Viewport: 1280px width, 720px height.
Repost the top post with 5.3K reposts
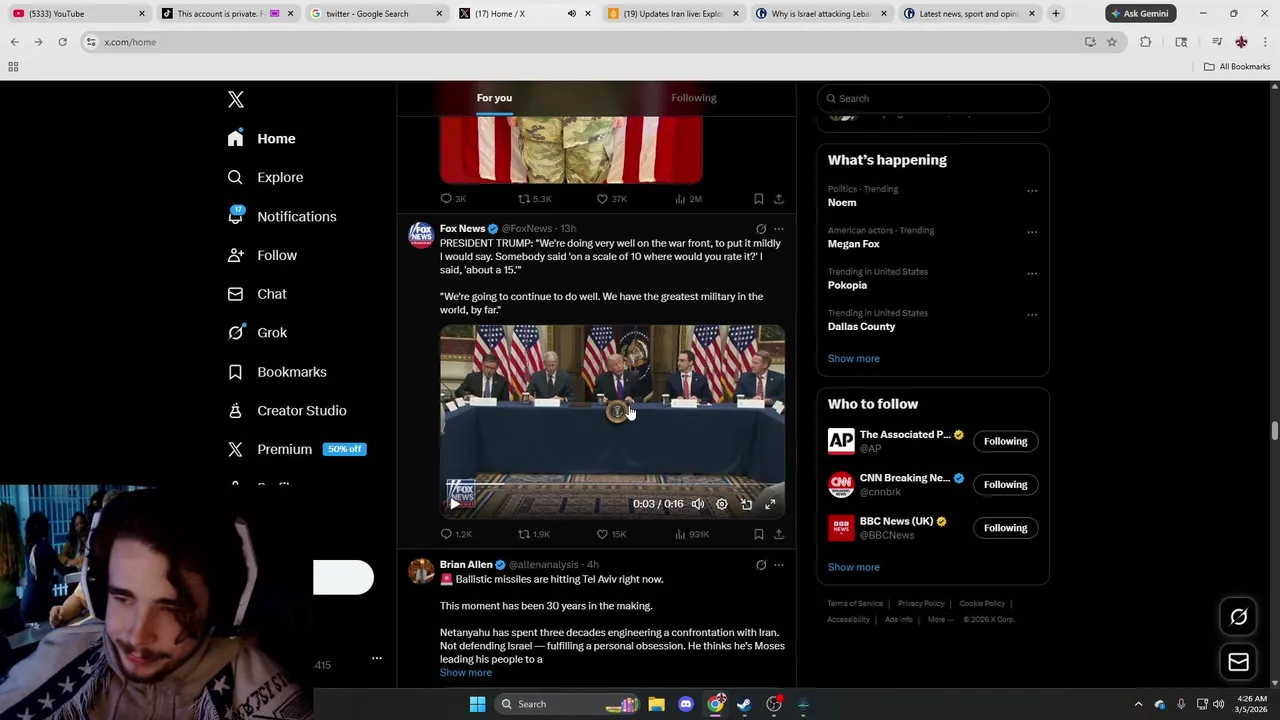[x=534, y=199]
